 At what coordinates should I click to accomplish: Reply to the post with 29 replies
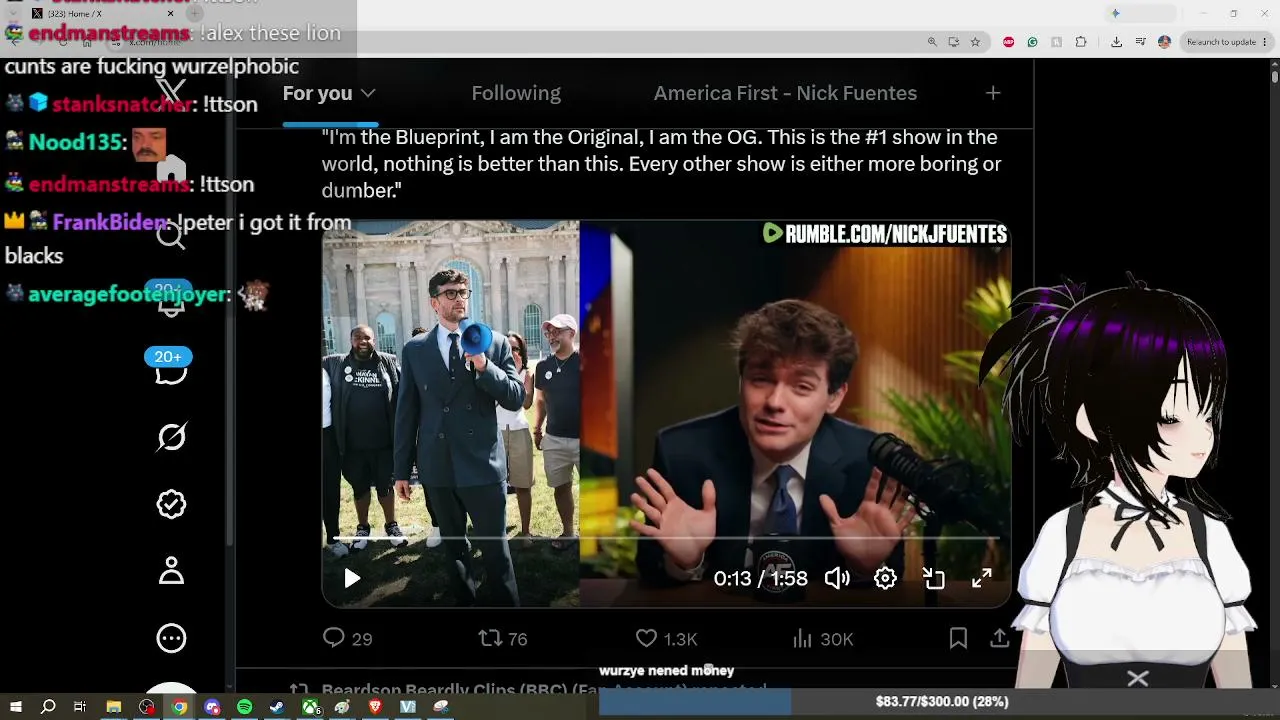tap(347, 638)
